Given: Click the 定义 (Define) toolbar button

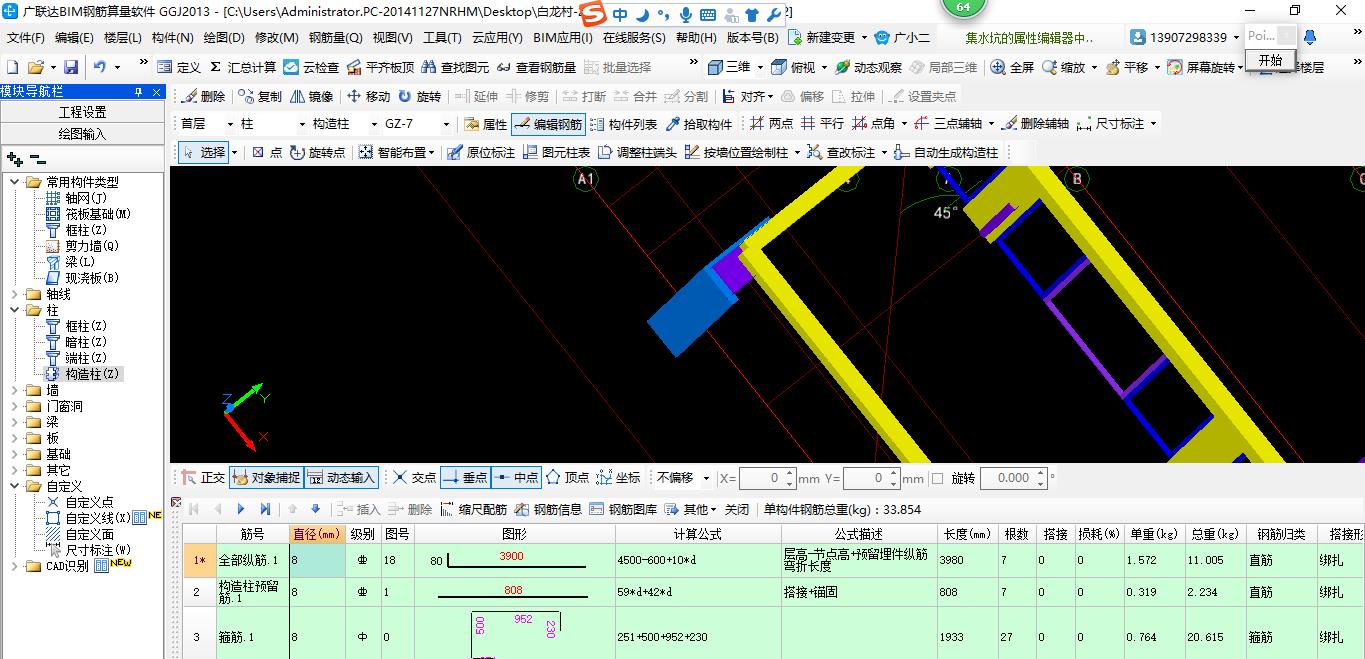Looking at the screenshot, I should tap(179, 67).
